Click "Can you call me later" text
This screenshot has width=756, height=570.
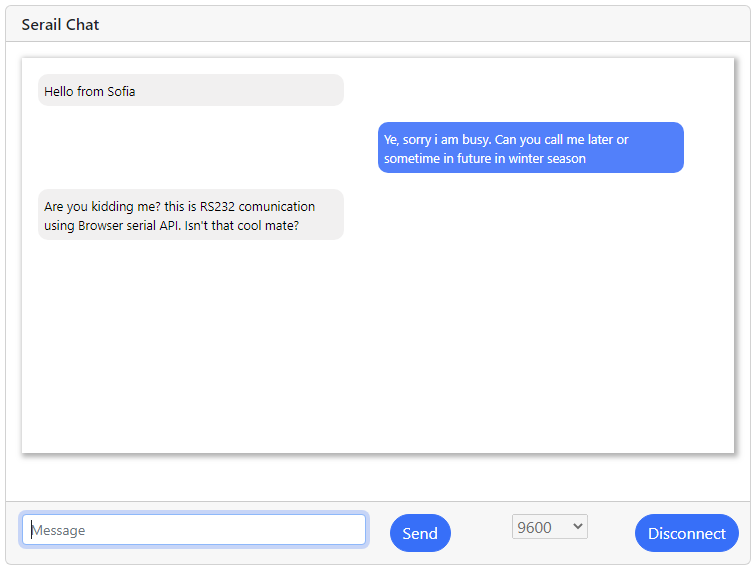(554, 140)
